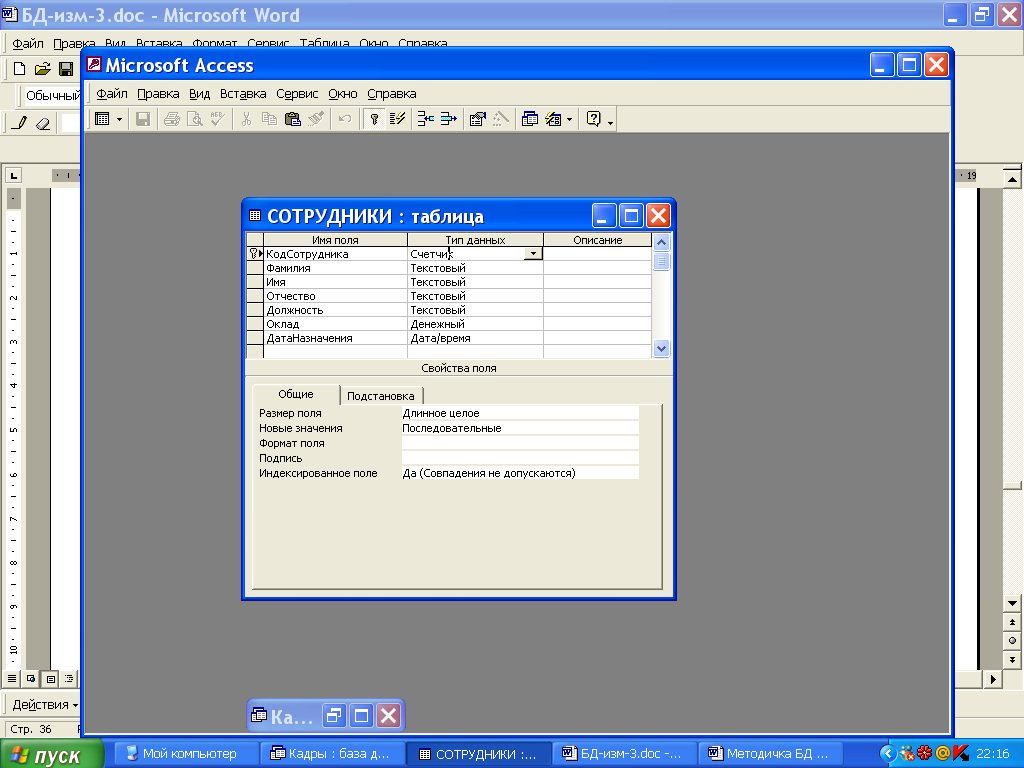Switch to БД-изм-3.doc taskbar button
Screen dimensions: 1024x768
click(x=624, y=754)
